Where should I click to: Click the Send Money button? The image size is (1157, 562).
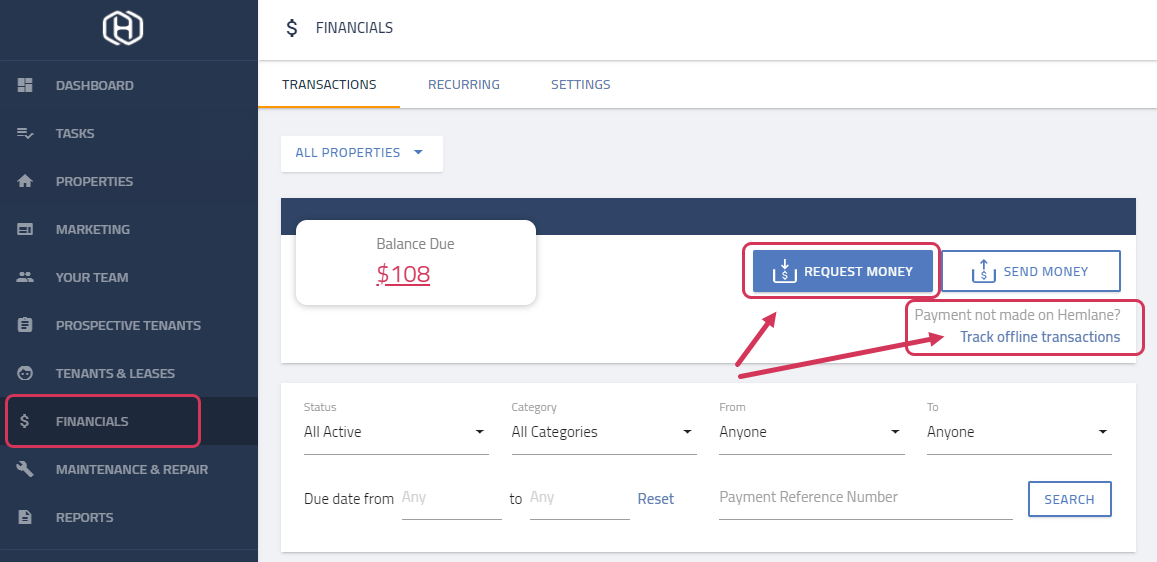[1031, 271]
